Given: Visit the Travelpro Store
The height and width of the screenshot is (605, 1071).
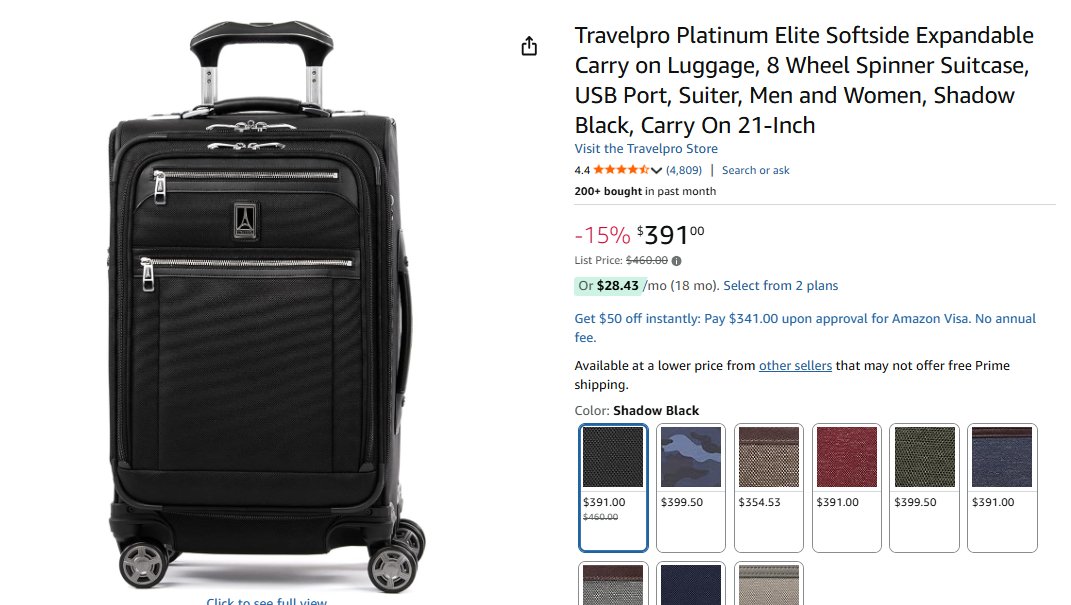Looking at the screenshot, I should [646, 149].
